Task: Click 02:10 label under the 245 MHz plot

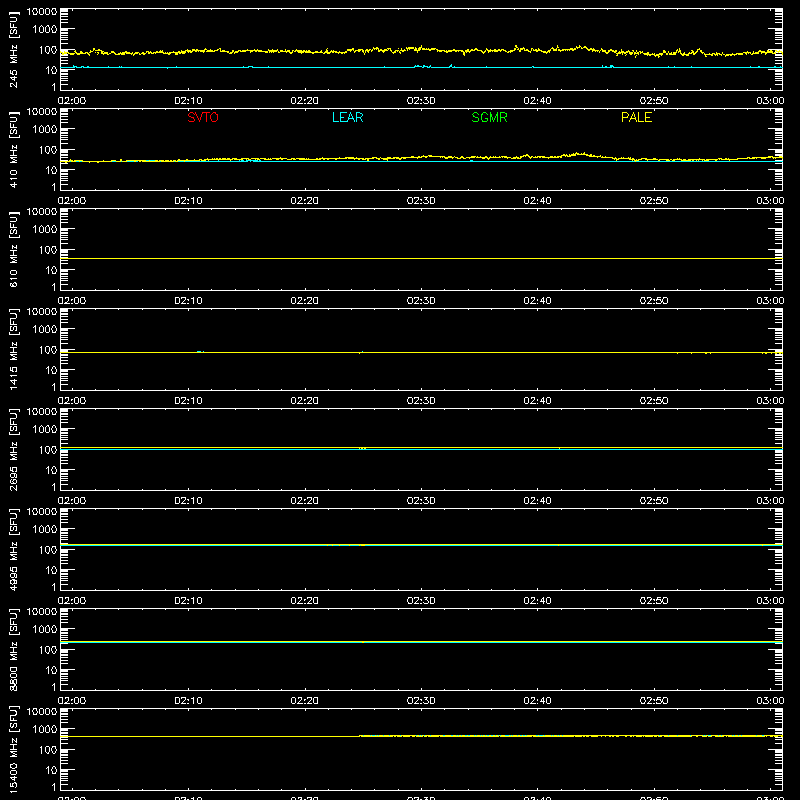Action: point(188,101)
